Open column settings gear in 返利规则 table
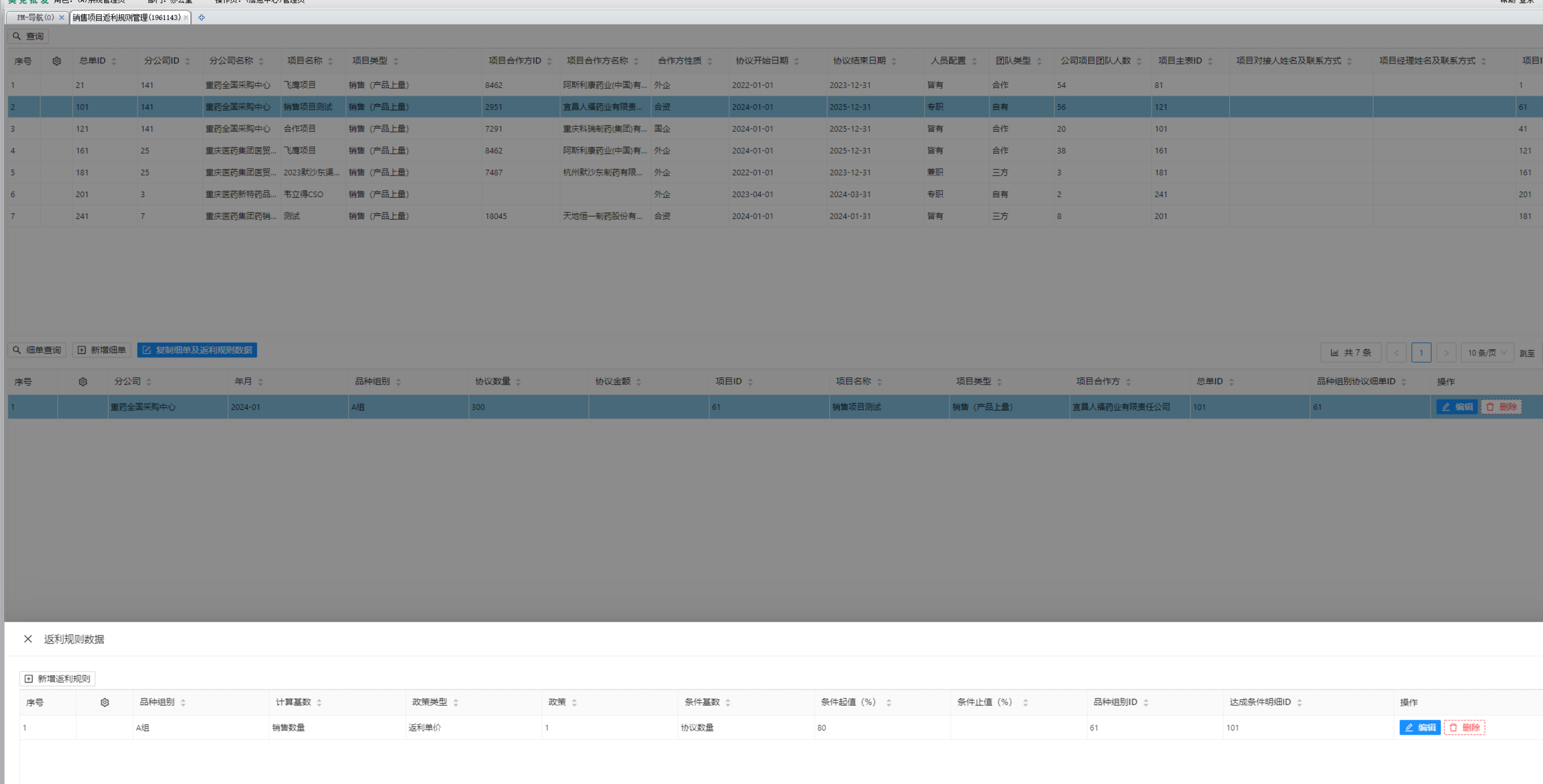1543x784 pixels. [x=105, y=702]
